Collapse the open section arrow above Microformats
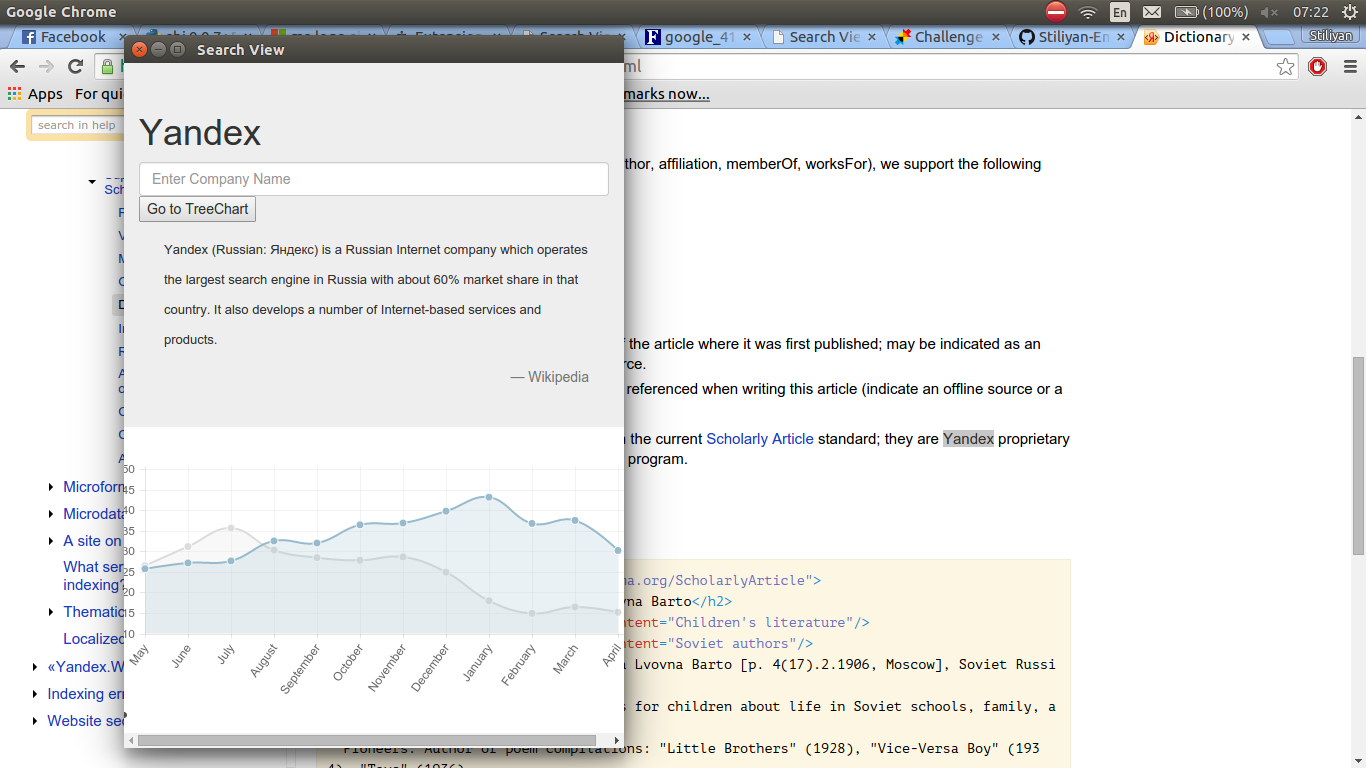The height and width of the screenshot is (768, 1366). (x=92, y=182)
